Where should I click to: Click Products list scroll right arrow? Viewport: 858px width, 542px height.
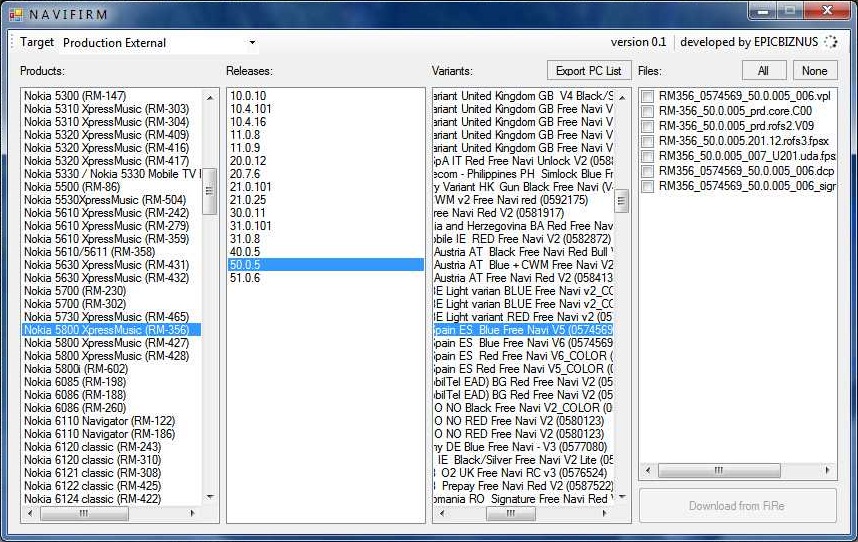click(x=193, y=514)
